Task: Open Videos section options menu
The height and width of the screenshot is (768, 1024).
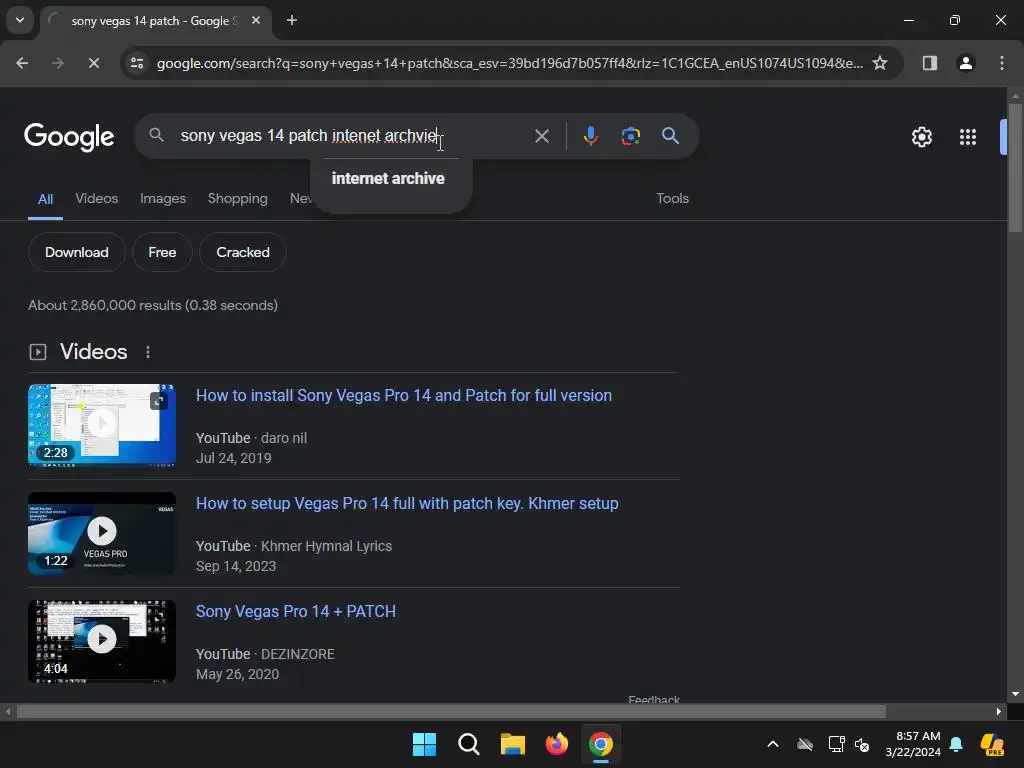Action: tap(148, 352)
